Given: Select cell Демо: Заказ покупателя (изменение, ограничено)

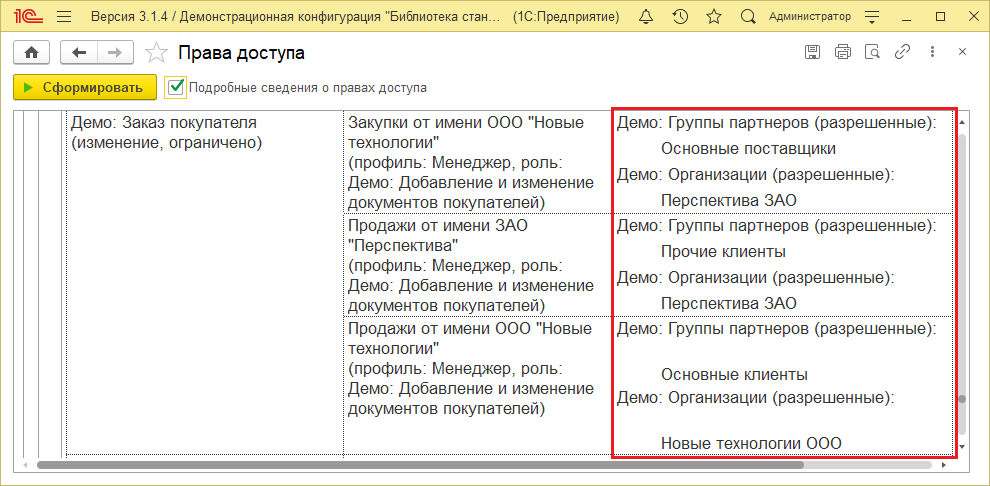Looking at the screenshot, I should click(205, 283).
